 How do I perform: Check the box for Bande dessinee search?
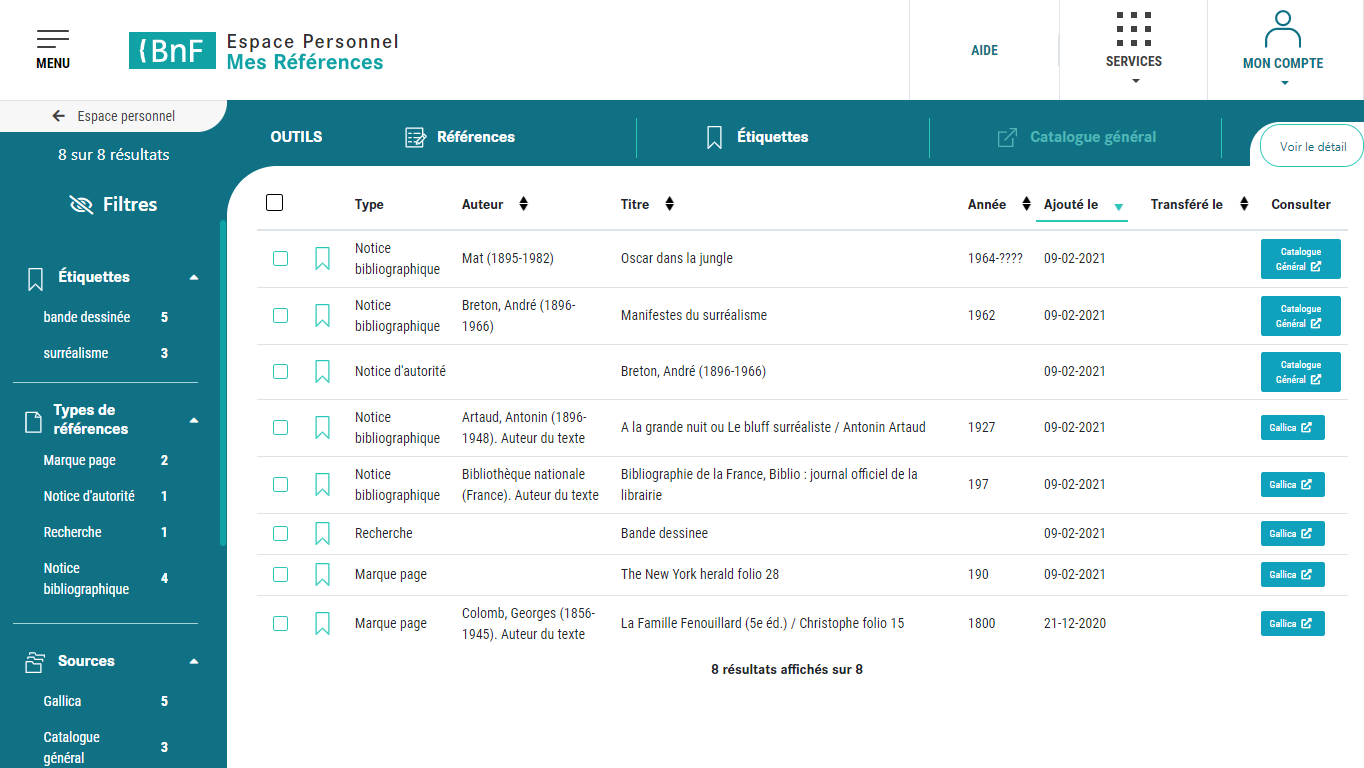280,533
